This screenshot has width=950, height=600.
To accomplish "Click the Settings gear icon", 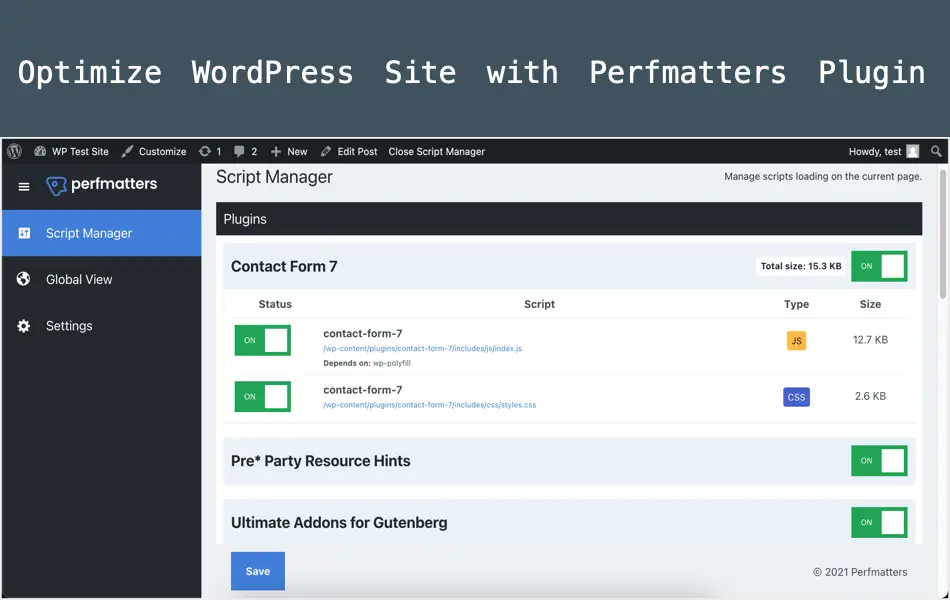I will point(24,326).
